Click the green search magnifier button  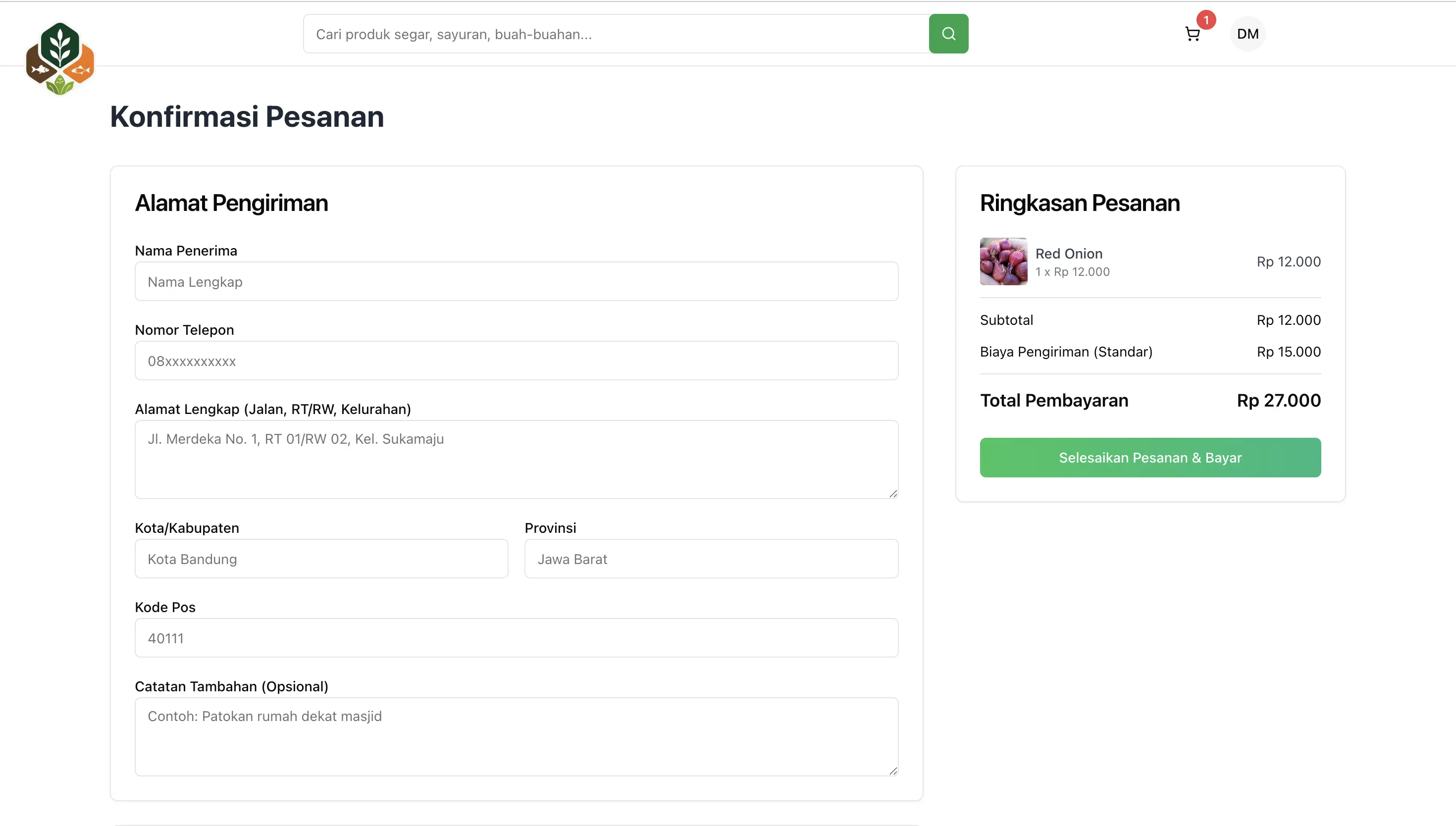pos(948,34)
